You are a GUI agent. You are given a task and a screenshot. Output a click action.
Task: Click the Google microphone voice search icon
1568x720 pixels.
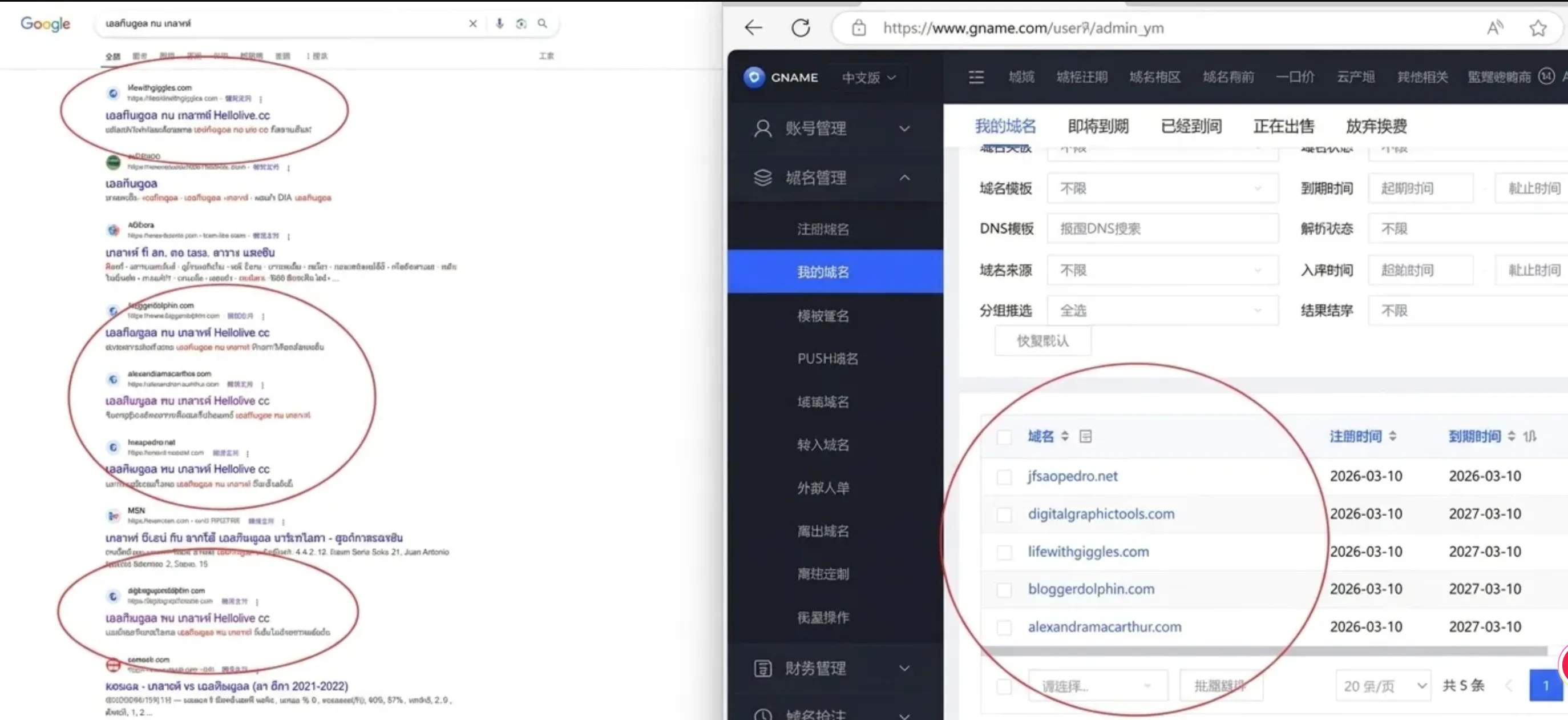click(499, 24)
